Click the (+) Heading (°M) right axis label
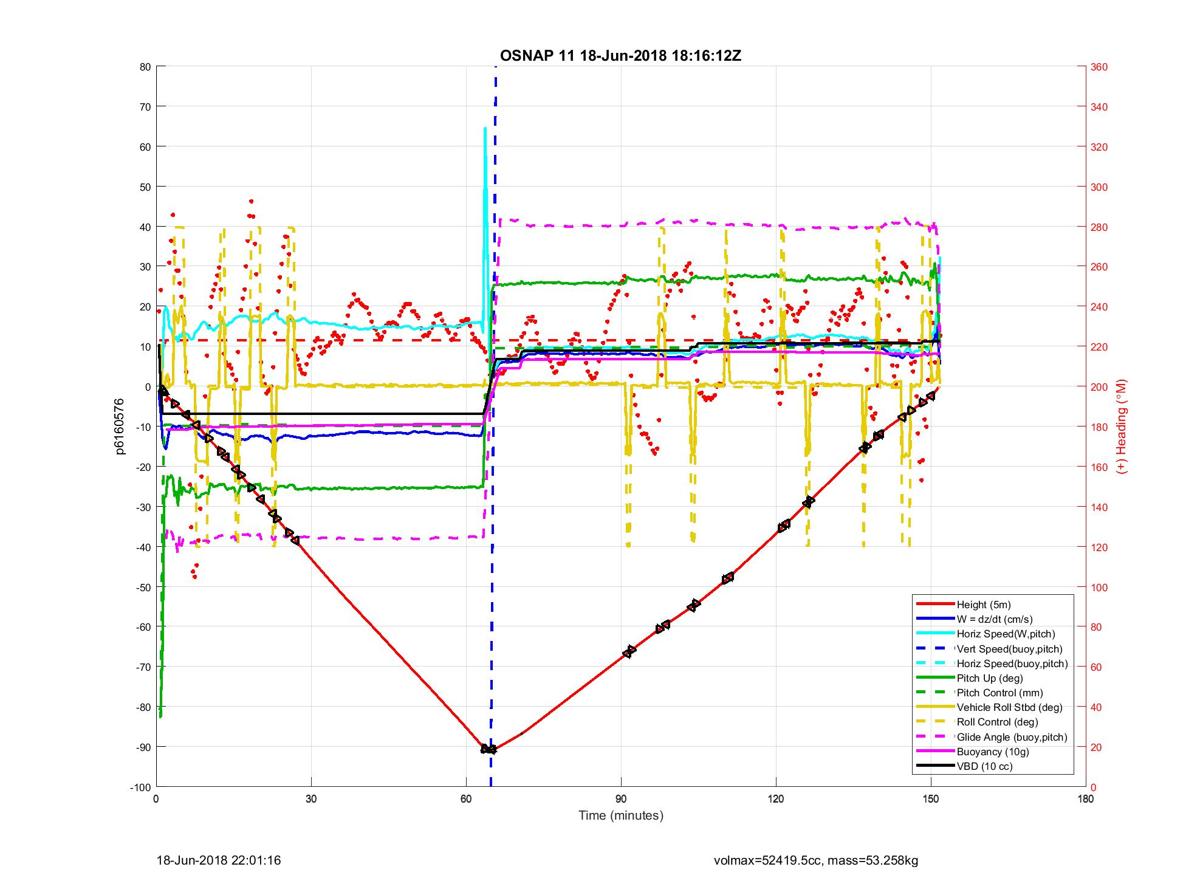 (x=1121, y=427)
